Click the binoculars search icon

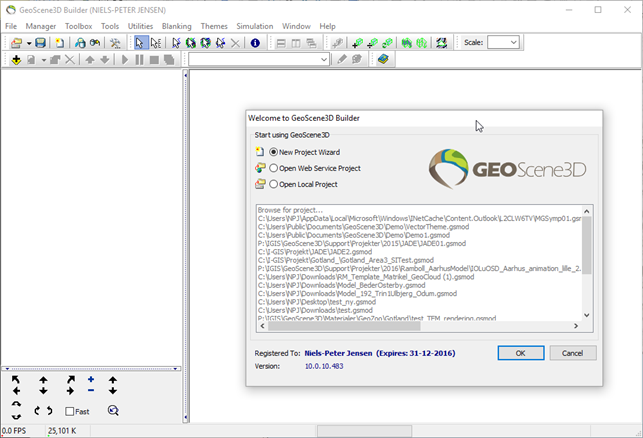click(95, 43)
